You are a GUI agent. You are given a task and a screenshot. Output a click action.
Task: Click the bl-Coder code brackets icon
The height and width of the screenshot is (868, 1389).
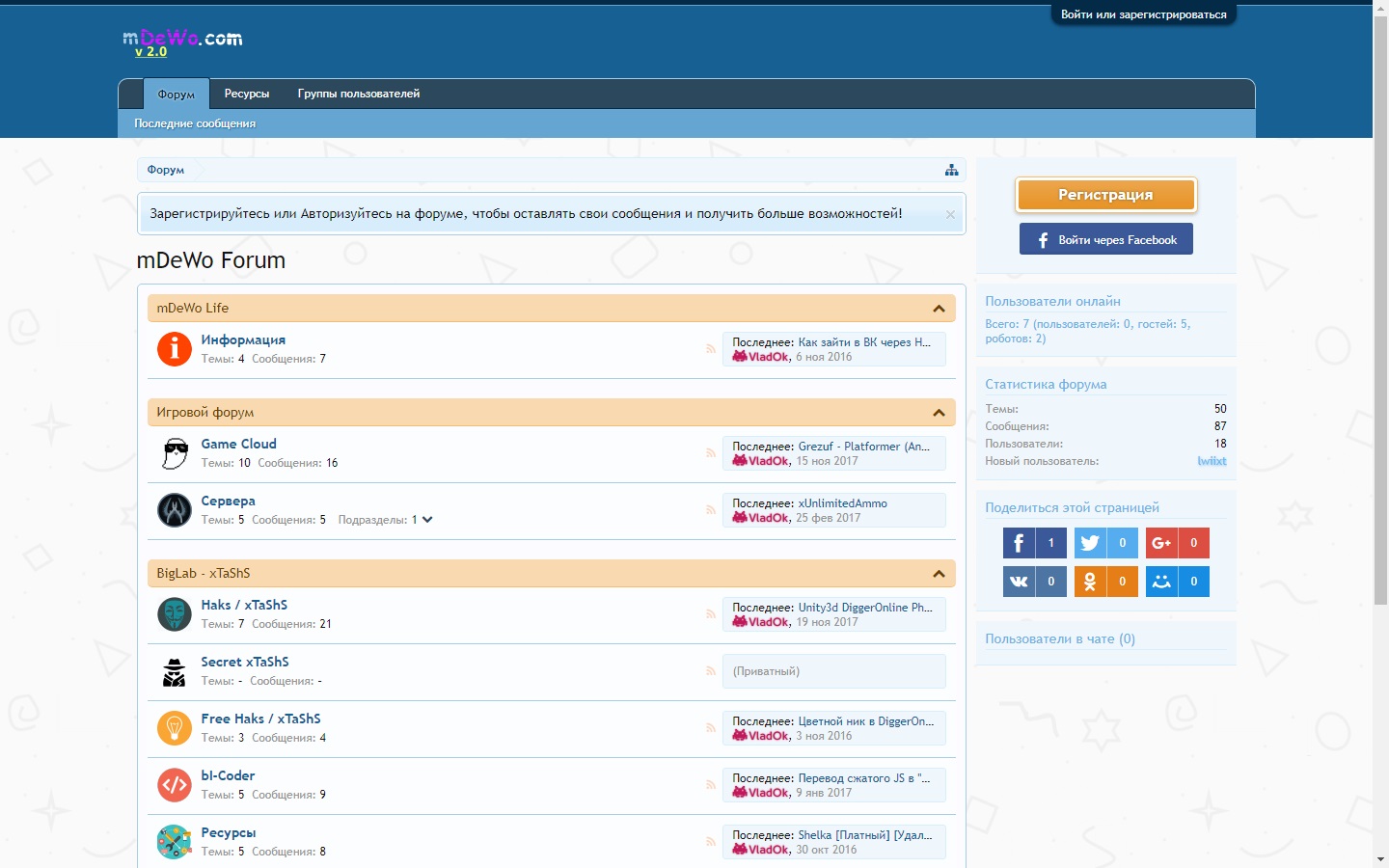tap(175, 785)
